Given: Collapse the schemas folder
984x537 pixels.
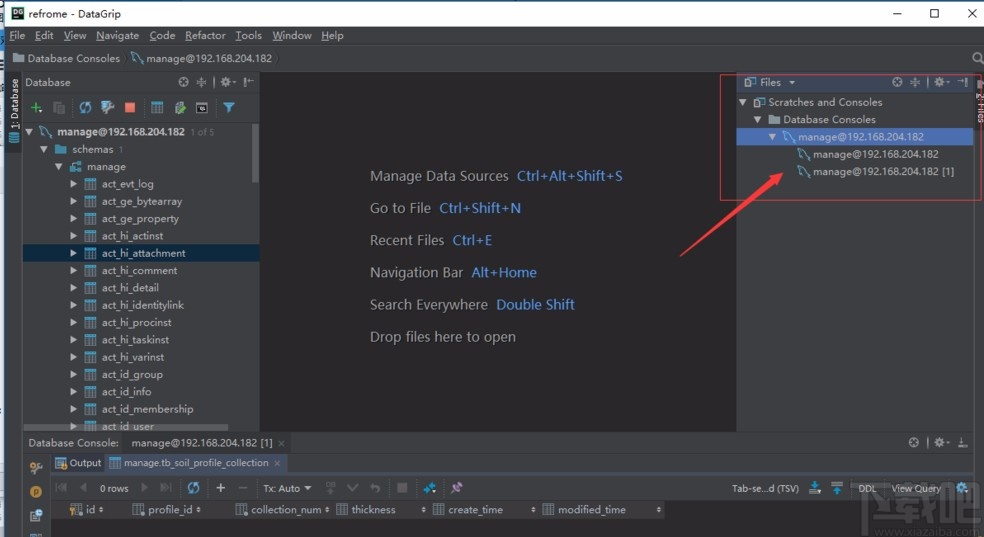Looking at the screenshot, I should [x=44, y=149].
